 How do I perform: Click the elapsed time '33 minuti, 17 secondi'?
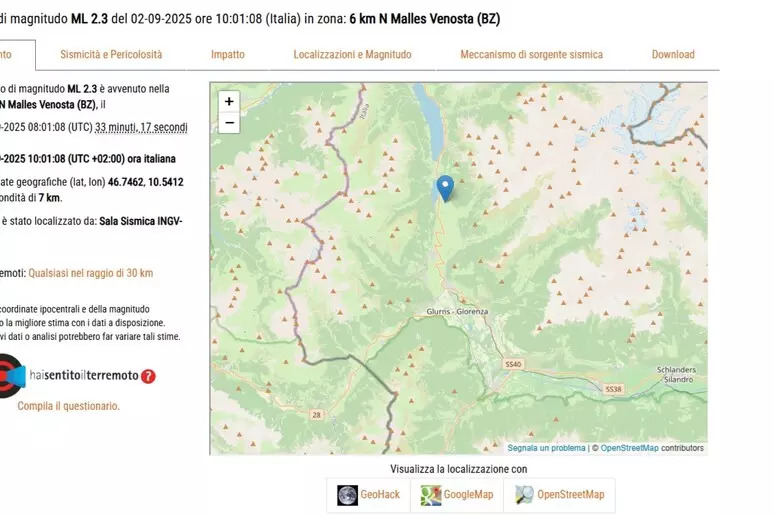(141, 127)
